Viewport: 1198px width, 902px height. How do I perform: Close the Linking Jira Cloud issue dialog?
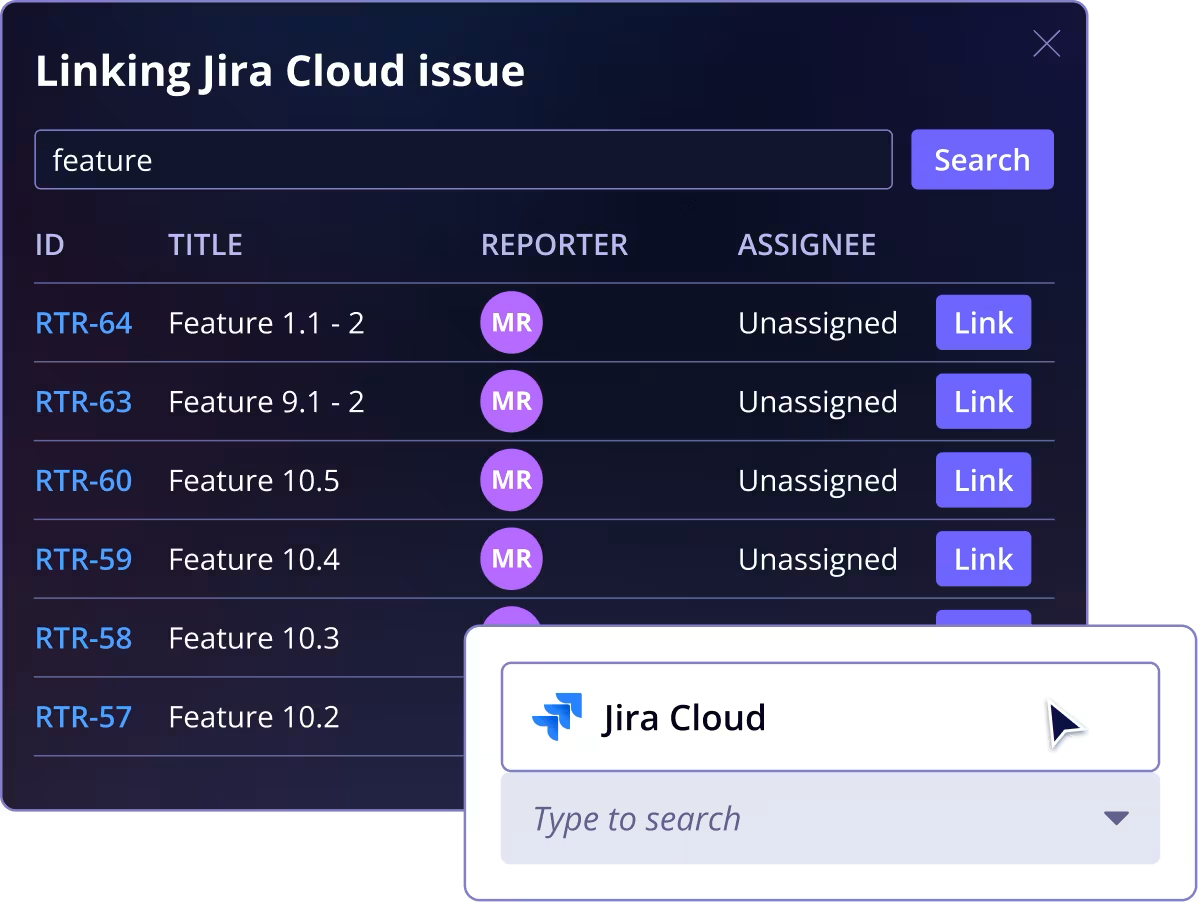(1046, 44)
